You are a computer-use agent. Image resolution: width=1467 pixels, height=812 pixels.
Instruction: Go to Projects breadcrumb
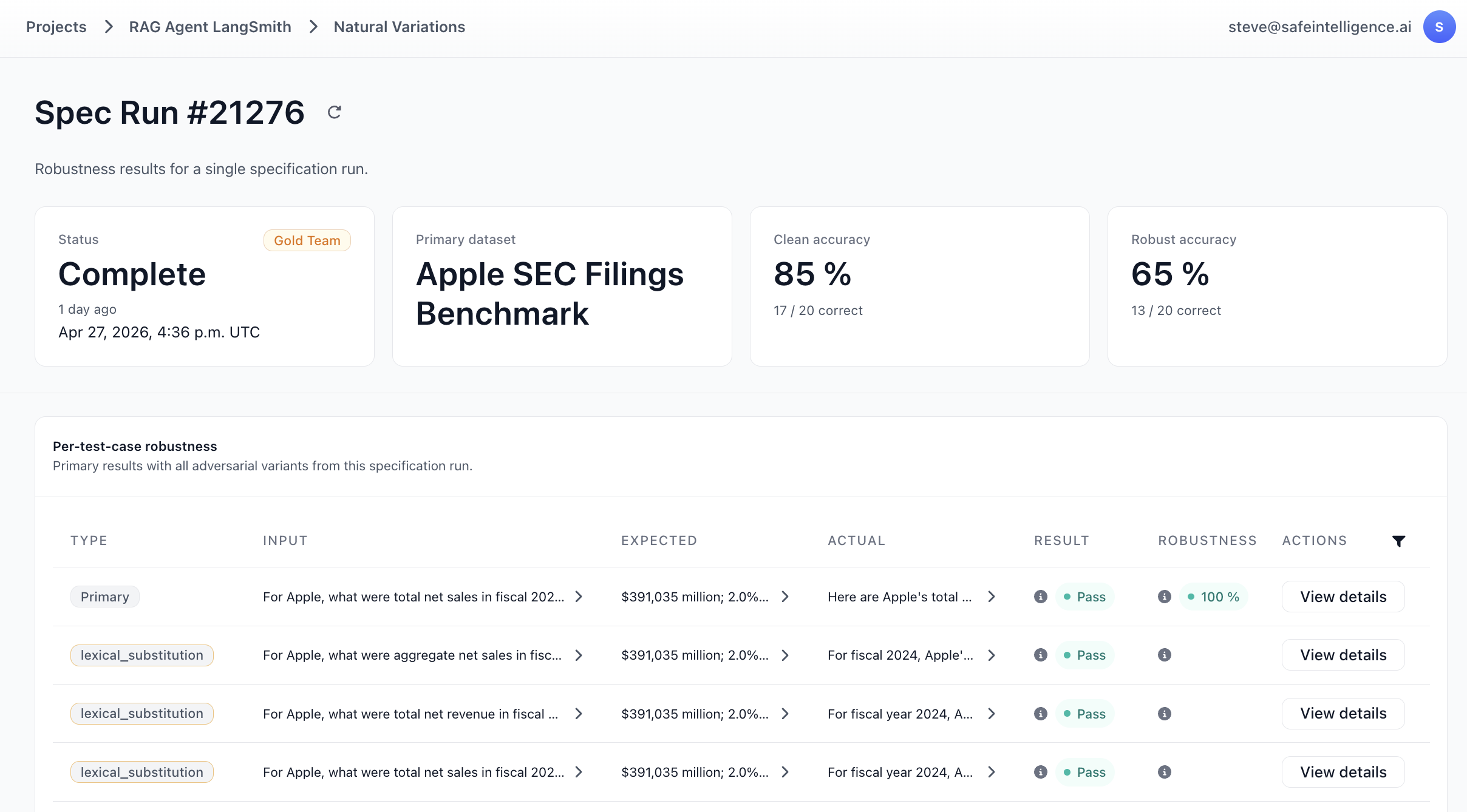[x=56, y=27]
